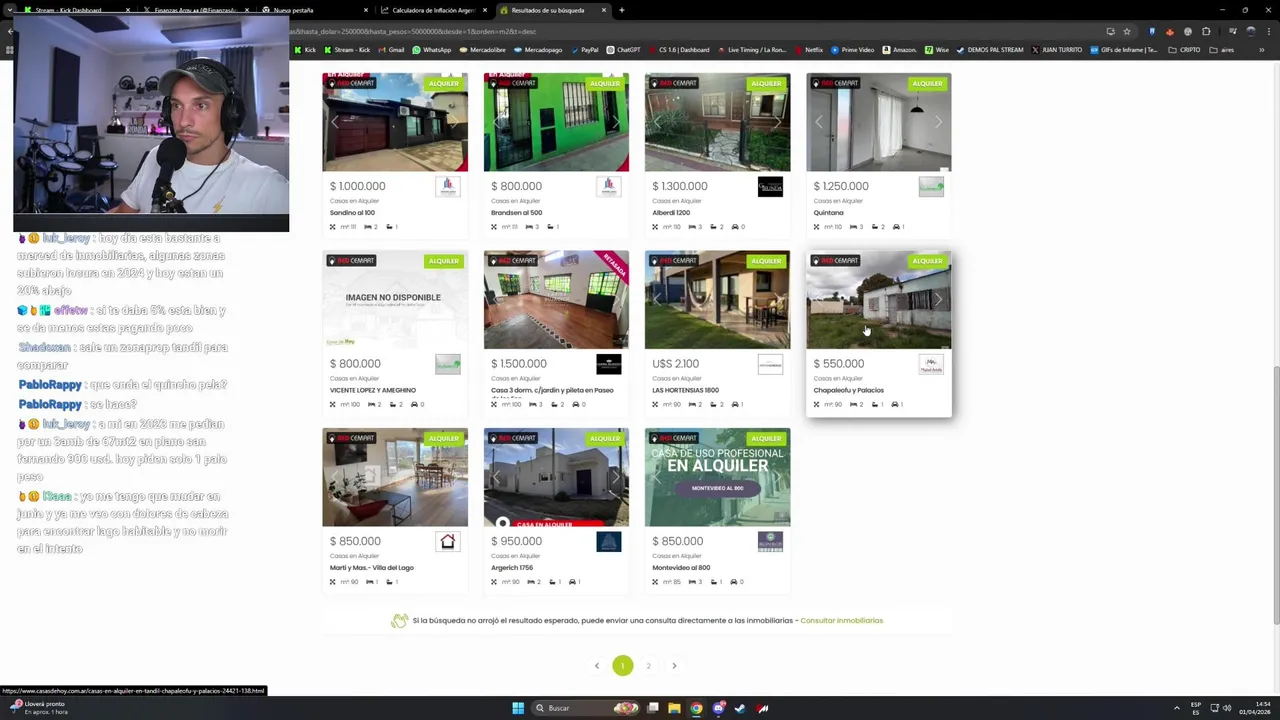
Task: Bookmark this page with the star icon
Action: [x=1126, y=31]
